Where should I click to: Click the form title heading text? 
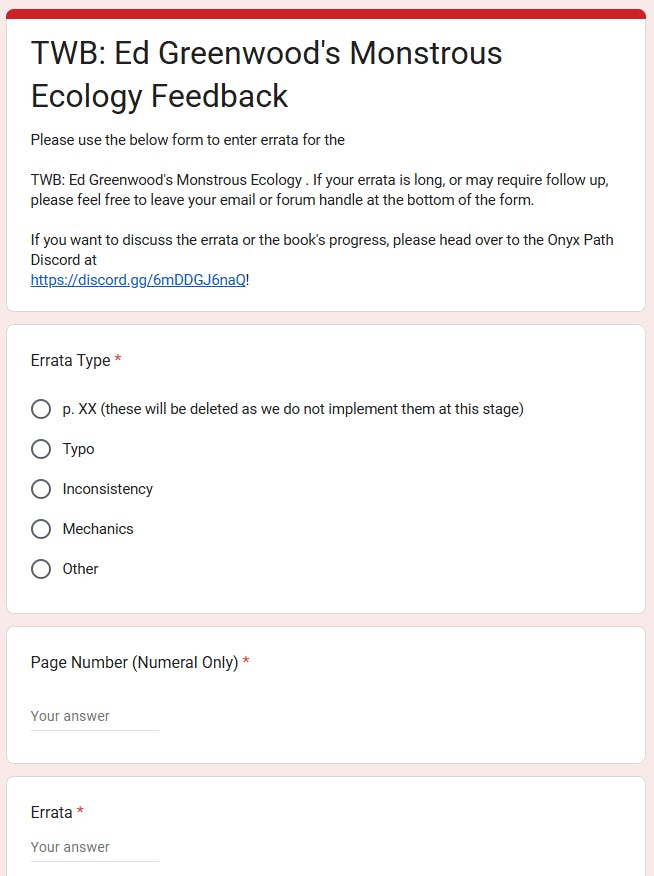point(266,74)
